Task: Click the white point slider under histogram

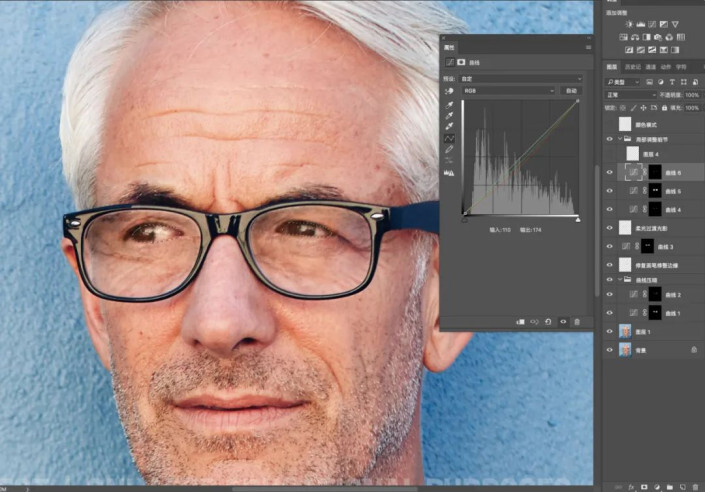Action: pos(577,219)
